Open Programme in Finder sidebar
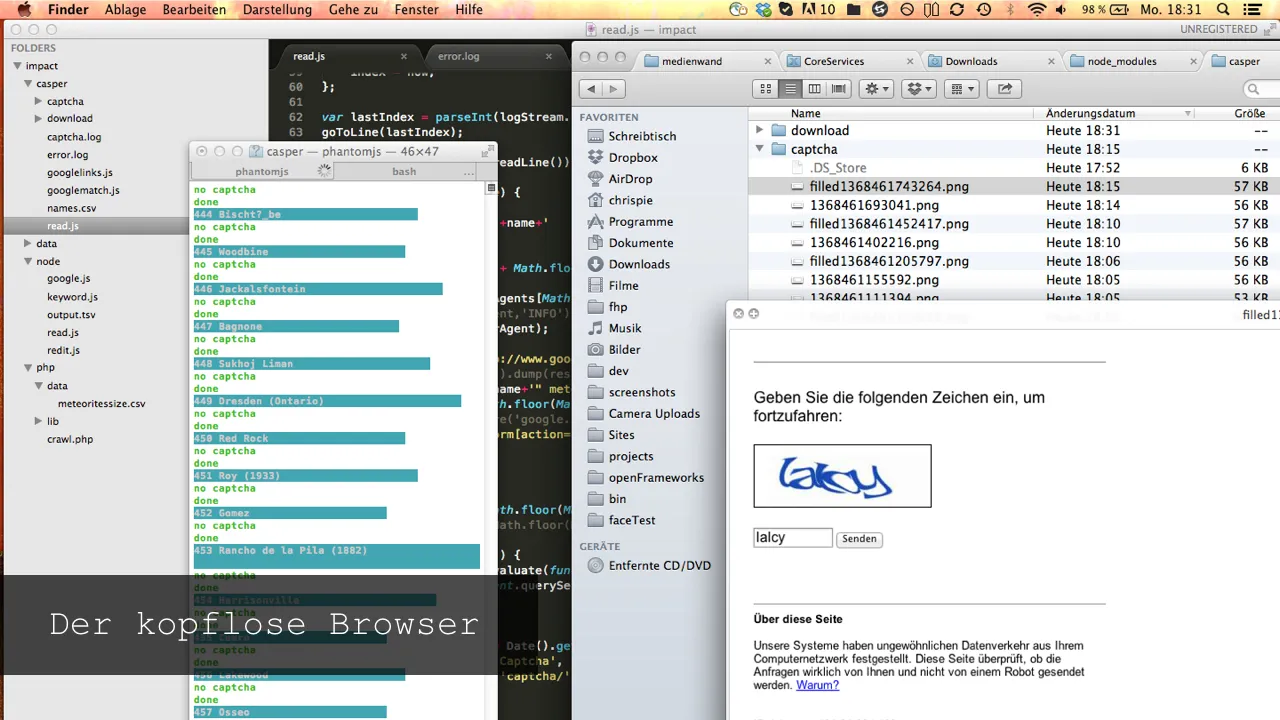This screenshot has height=720, width=1280. point(640,222)
